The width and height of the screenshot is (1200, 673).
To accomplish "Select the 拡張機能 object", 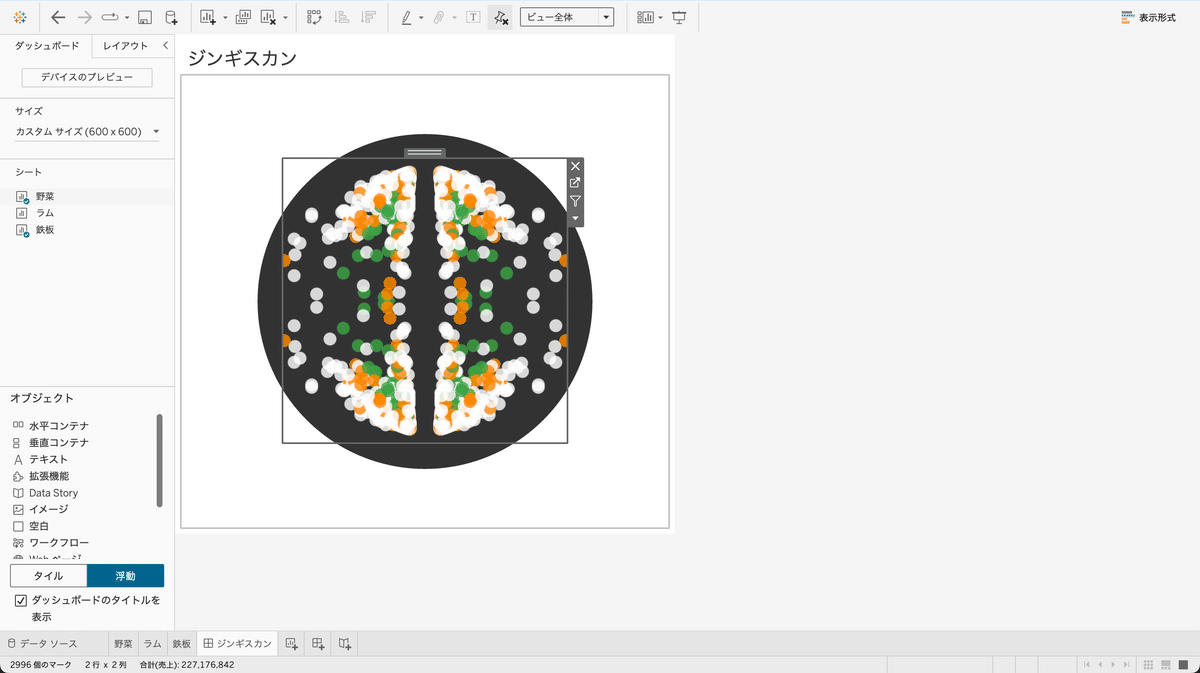I will (x=40, y=476).
